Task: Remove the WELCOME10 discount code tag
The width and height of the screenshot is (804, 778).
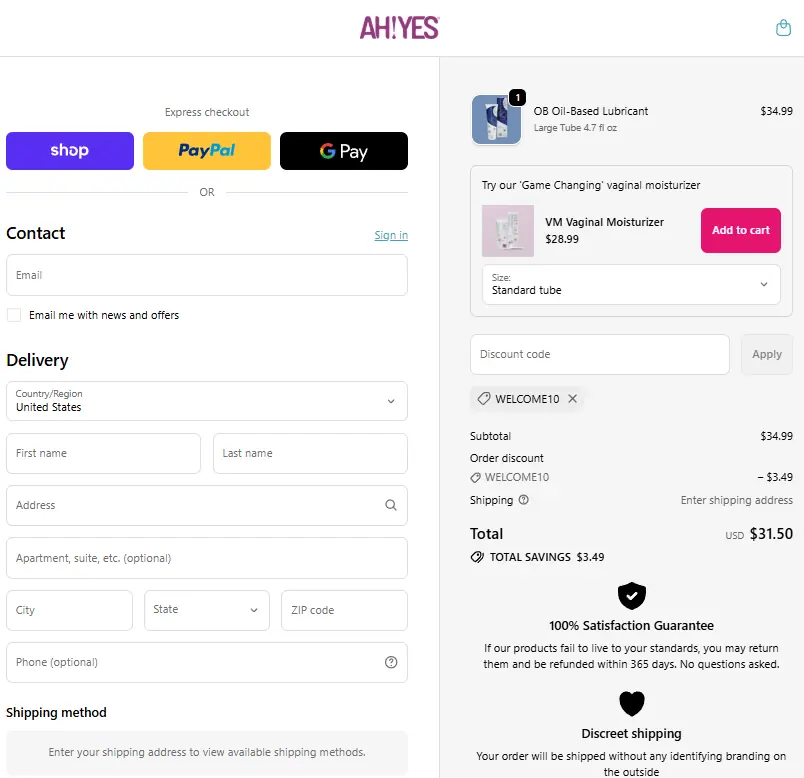Action: (x=572, y=399)
